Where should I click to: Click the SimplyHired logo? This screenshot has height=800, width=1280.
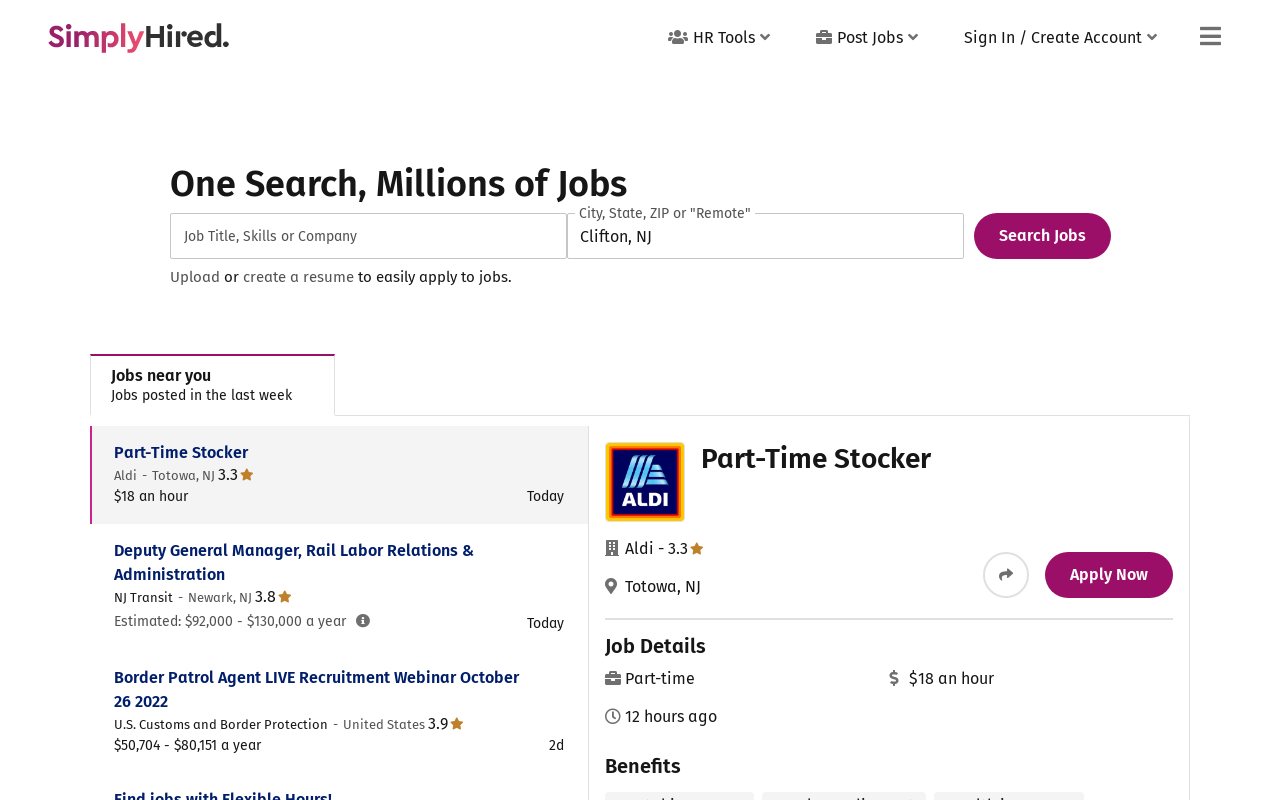point(139,37)
